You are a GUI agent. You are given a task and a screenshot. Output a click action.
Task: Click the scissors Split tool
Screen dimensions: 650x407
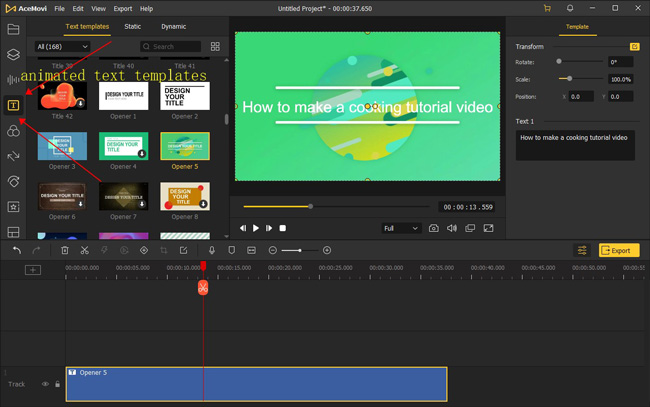85,250
